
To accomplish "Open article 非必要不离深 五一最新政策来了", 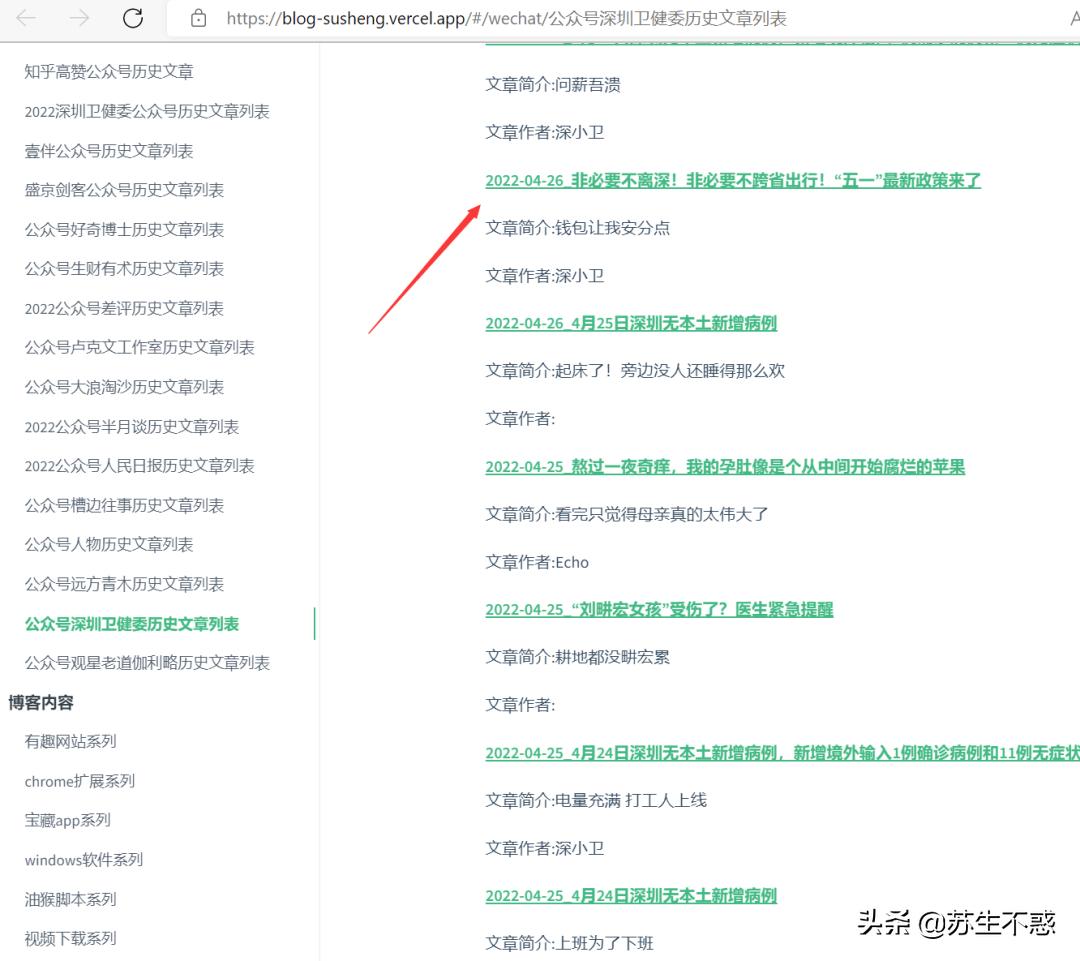I will [x=733, y=180].
